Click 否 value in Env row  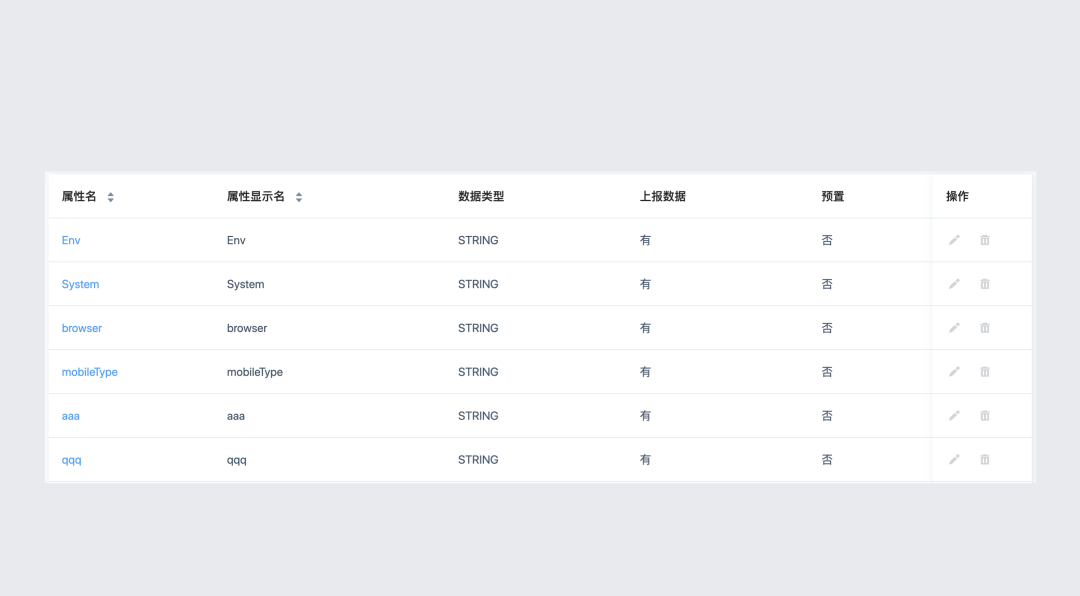point(827,240)
